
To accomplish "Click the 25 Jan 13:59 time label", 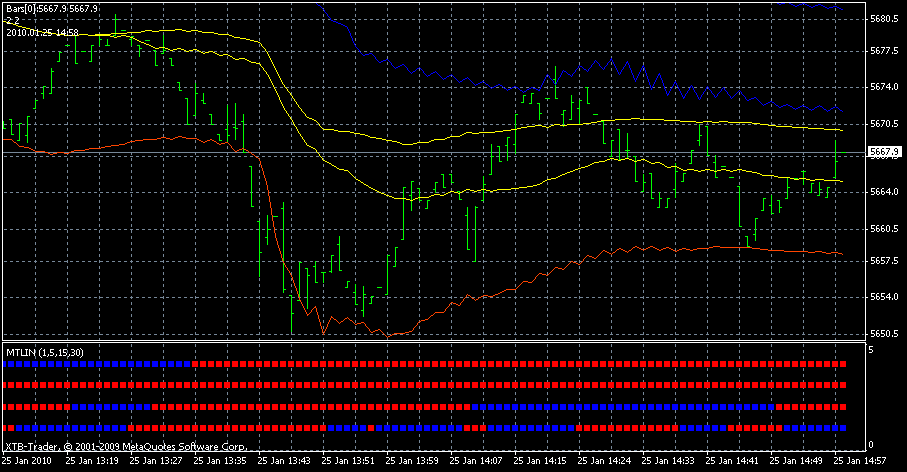I will tap(412, 461).
